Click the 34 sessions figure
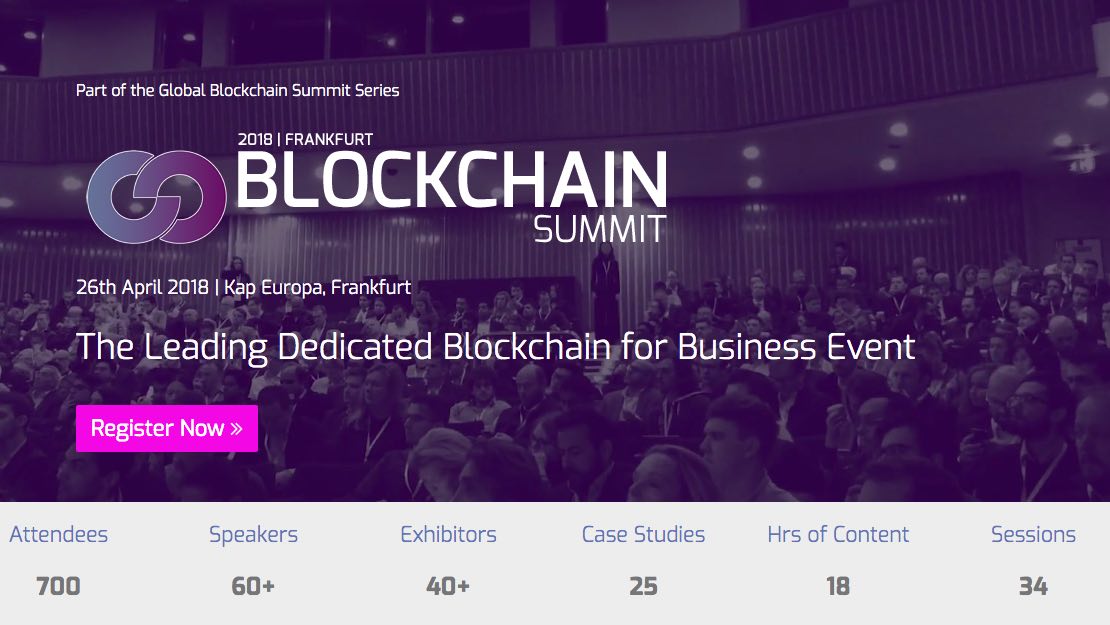 click(1033, 586)
